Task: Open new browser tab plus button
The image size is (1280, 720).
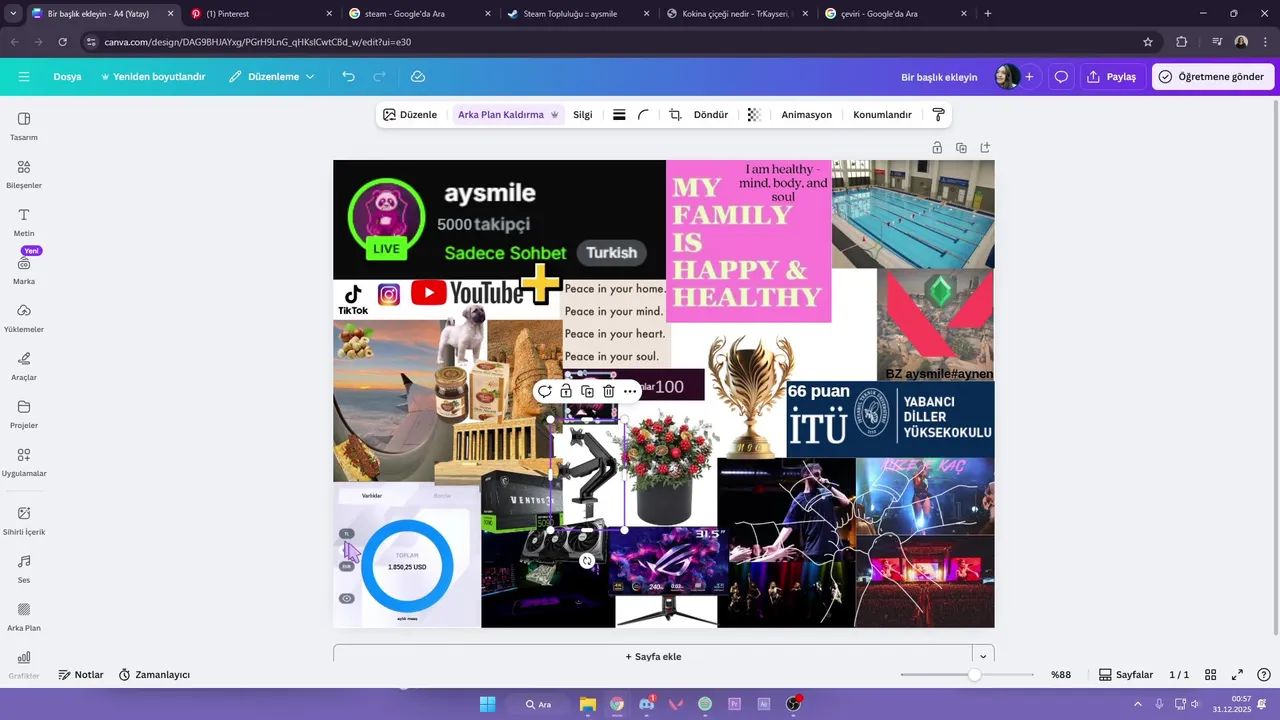Action: pos(988,14)
